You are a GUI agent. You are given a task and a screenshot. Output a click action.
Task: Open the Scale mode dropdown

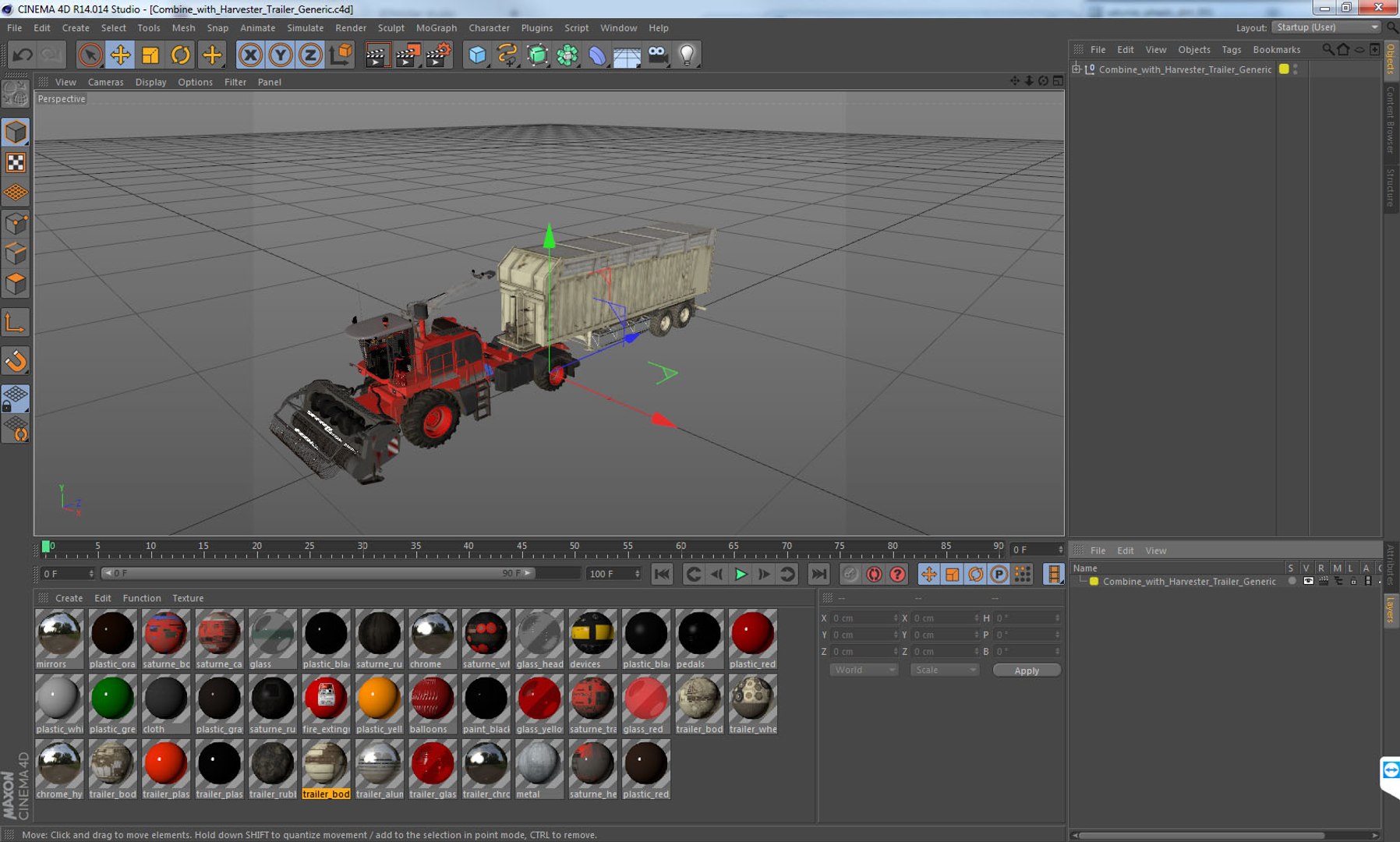point(945,670)
